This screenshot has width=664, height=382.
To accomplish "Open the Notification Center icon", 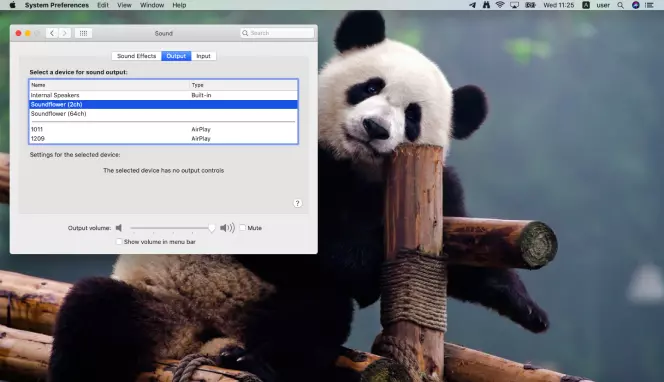I will coord(649,5).
